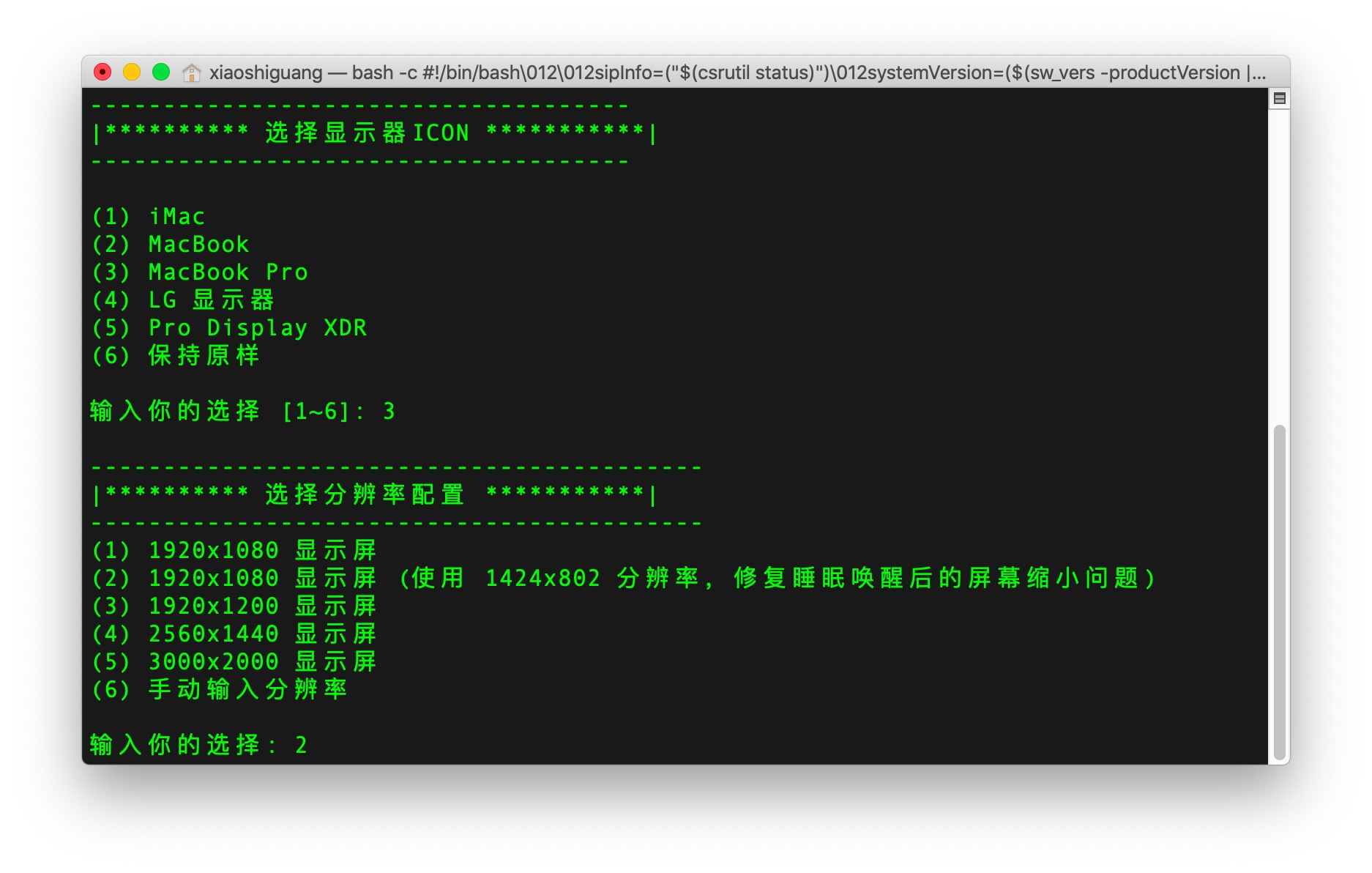Close the terminal window with red button

click(x=102, y=72)
